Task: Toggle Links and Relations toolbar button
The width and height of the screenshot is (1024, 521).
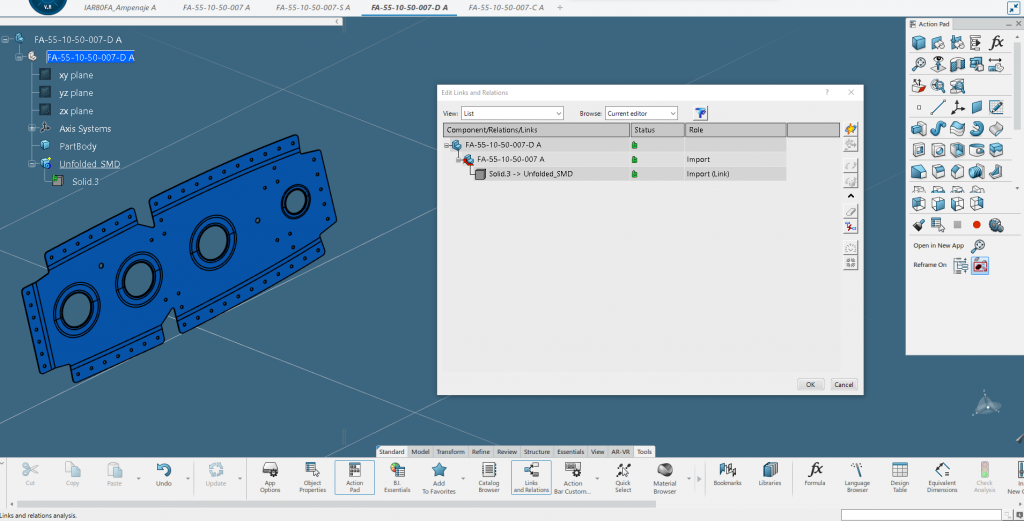Action: tap(531, 477)
